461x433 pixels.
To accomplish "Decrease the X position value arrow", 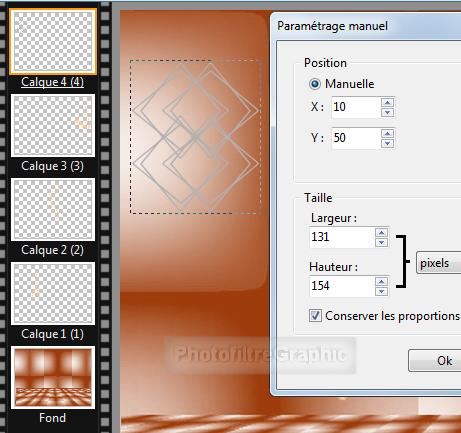I will click(x=387, y=112).
